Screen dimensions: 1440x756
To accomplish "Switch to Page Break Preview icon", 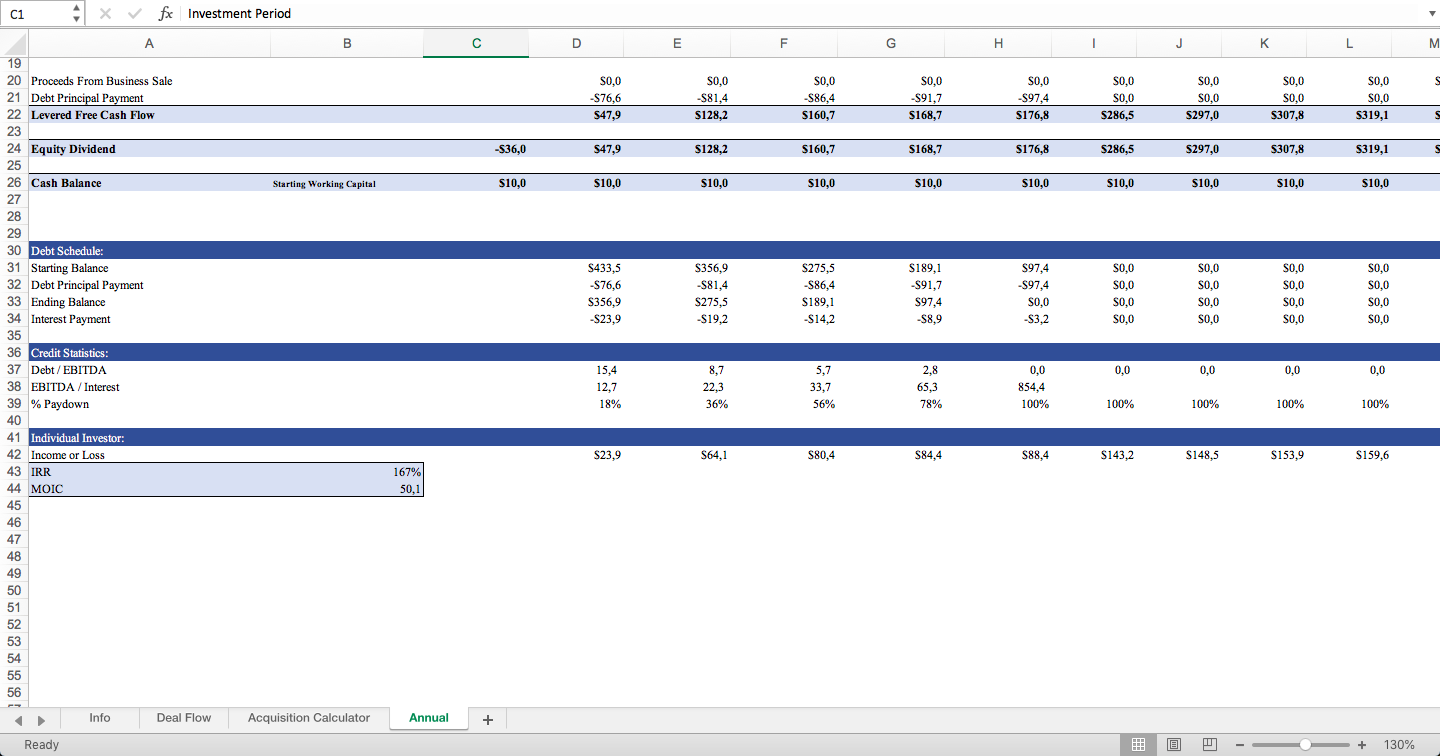I will click(1209, 744).
